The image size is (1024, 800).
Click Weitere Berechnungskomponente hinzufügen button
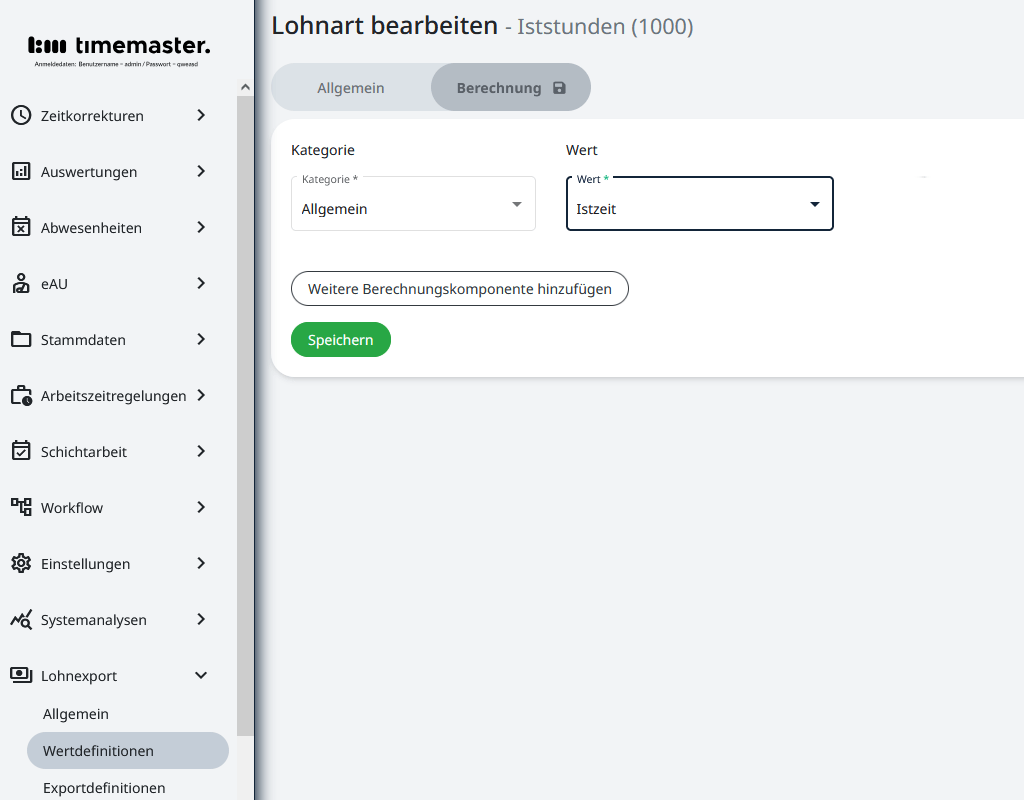tap(459, 289)
